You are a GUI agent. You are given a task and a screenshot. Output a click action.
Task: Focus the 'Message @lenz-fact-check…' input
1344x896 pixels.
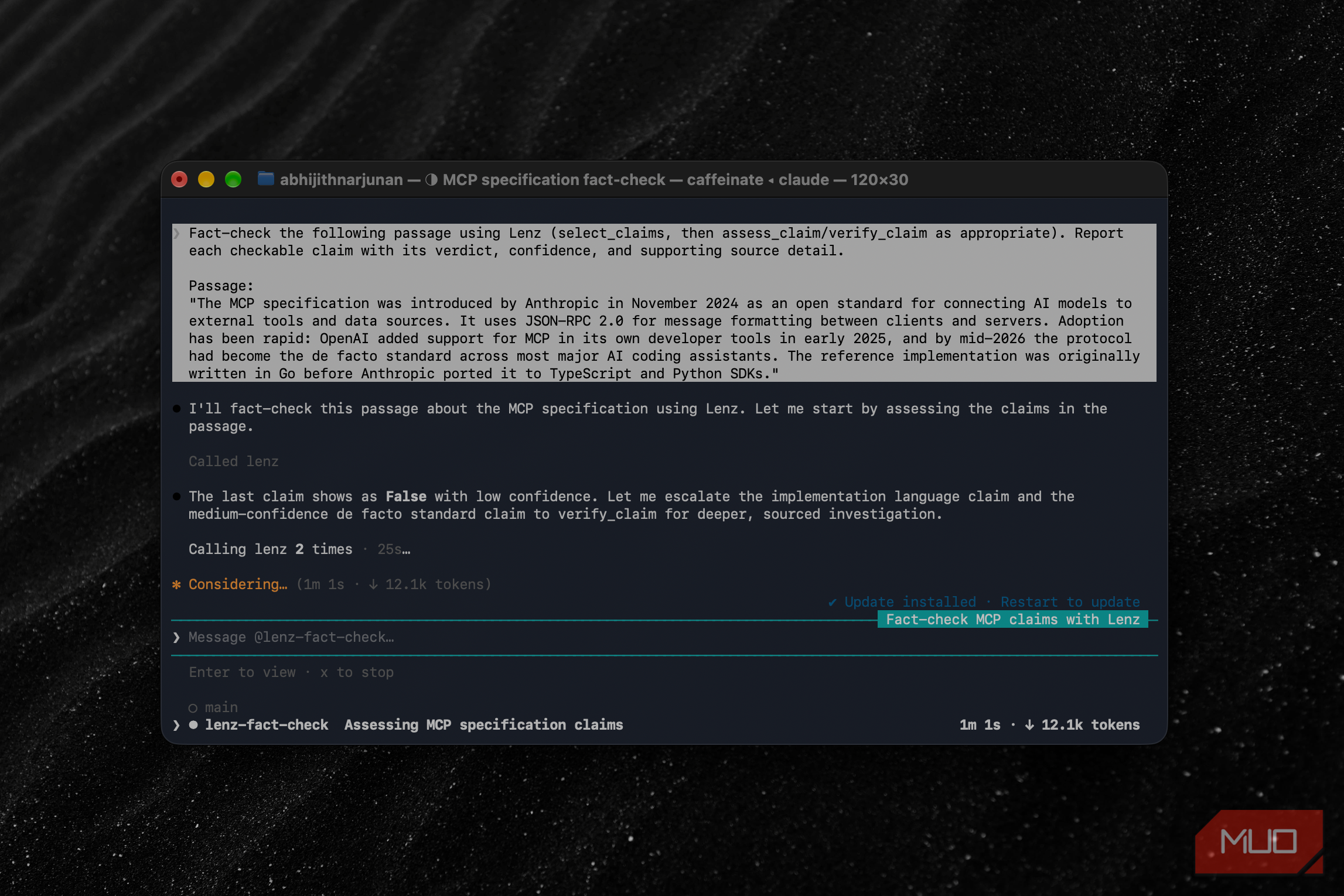664,637
